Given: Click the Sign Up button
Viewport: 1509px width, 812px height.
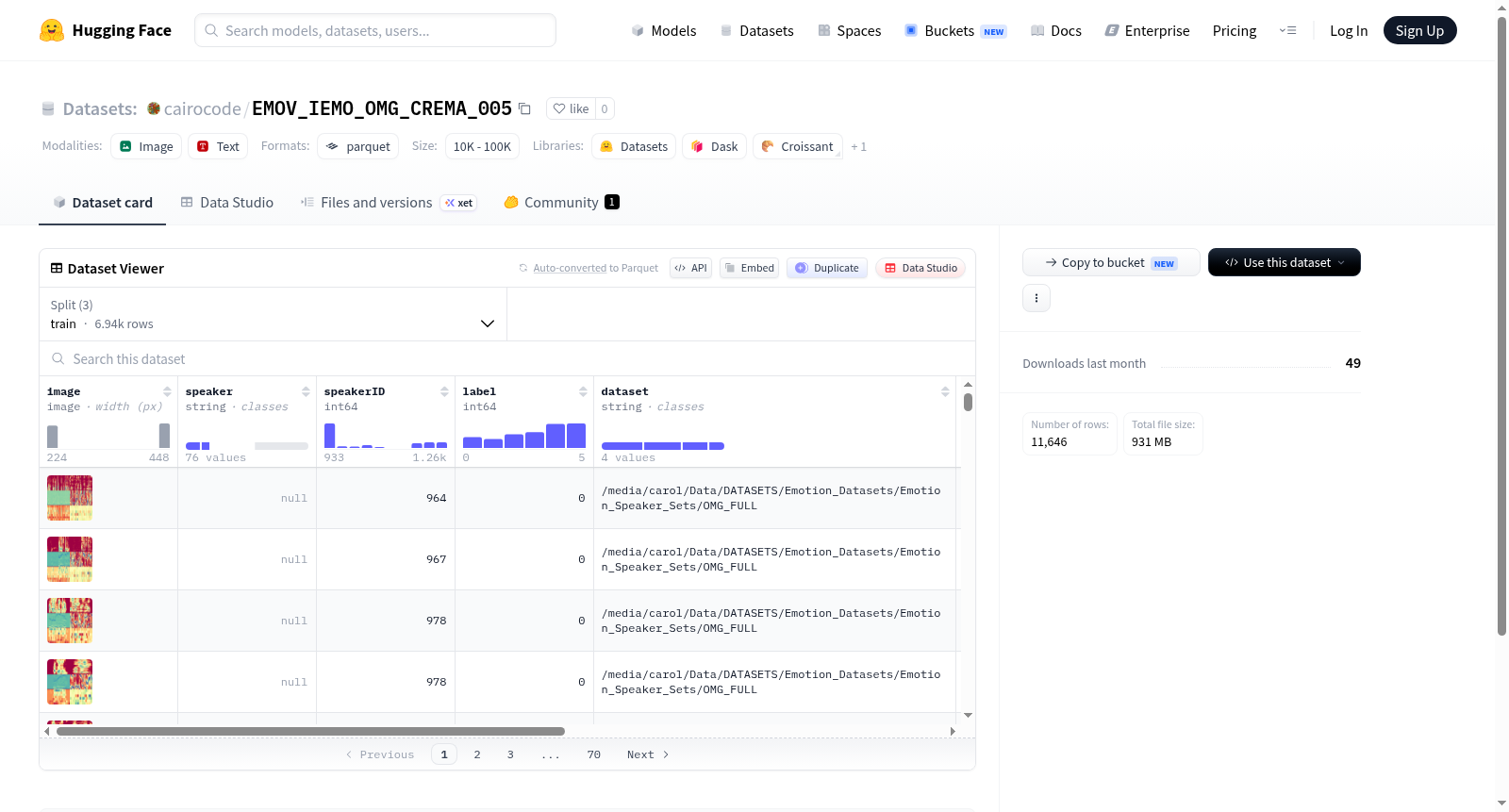Looking at the screenshot, I should 1419,30.
